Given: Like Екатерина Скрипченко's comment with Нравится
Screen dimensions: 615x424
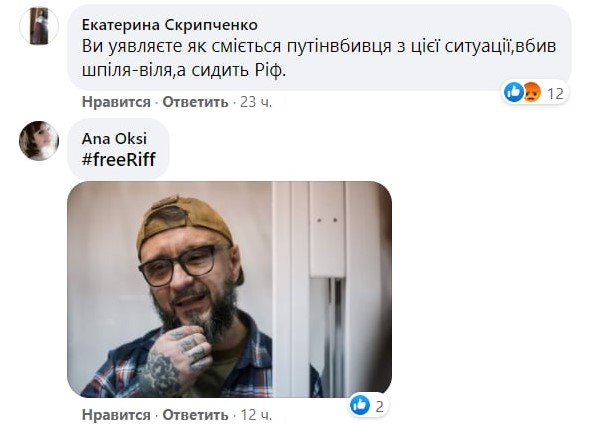Looking at the screenshot, I should (116, 102).
